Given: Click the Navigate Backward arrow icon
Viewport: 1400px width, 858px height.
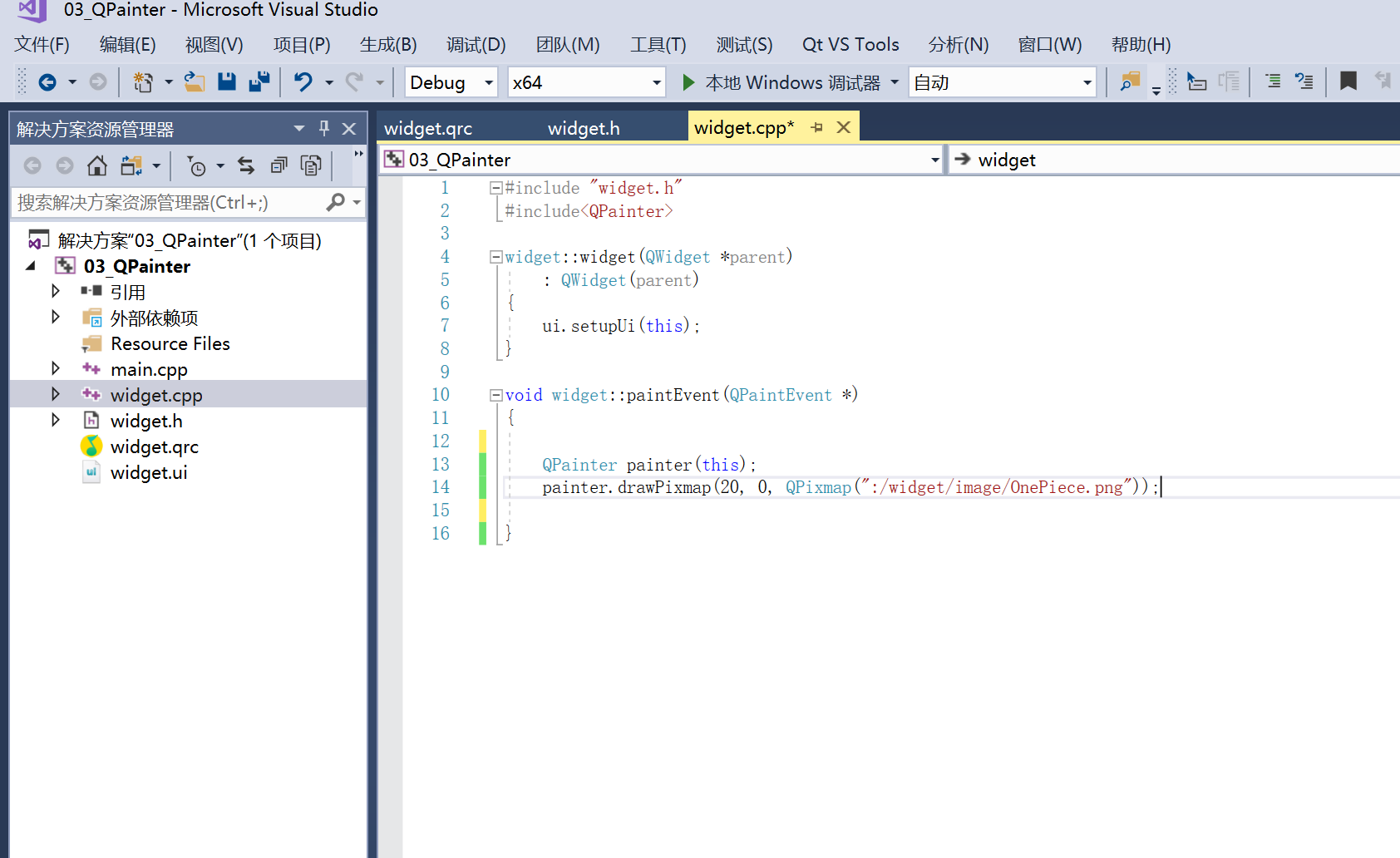Looking at the screenshot, I should pos(48,81).
